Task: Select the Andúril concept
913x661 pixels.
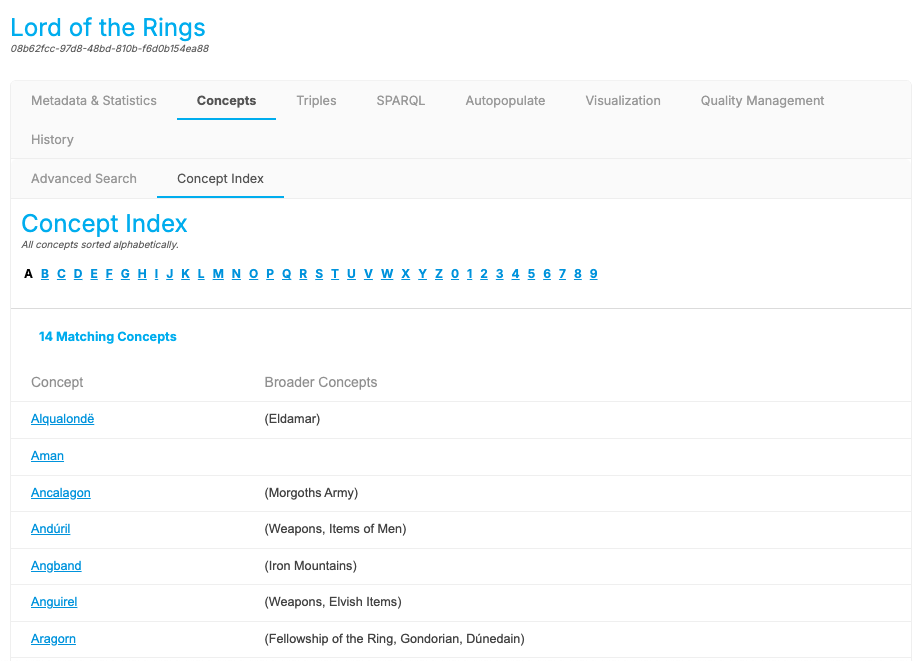Action: coord(50,529)
